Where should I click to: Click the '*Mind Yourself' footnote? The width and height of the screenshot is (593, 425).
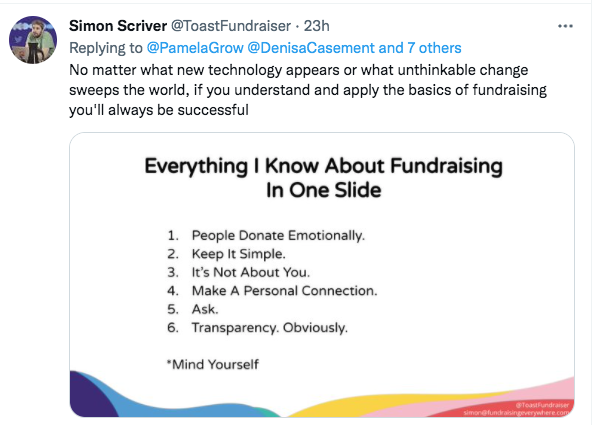tap(213, 365)
